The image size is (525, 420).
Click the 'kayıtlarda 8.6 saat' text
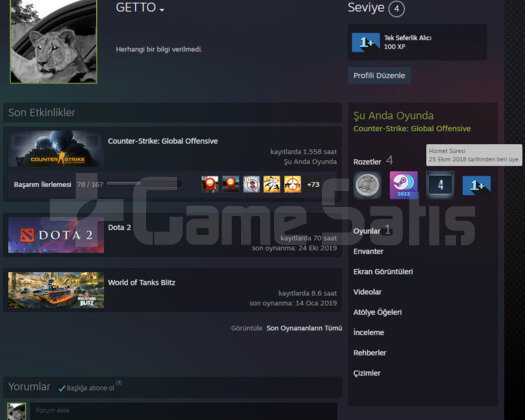pos(307,293)
